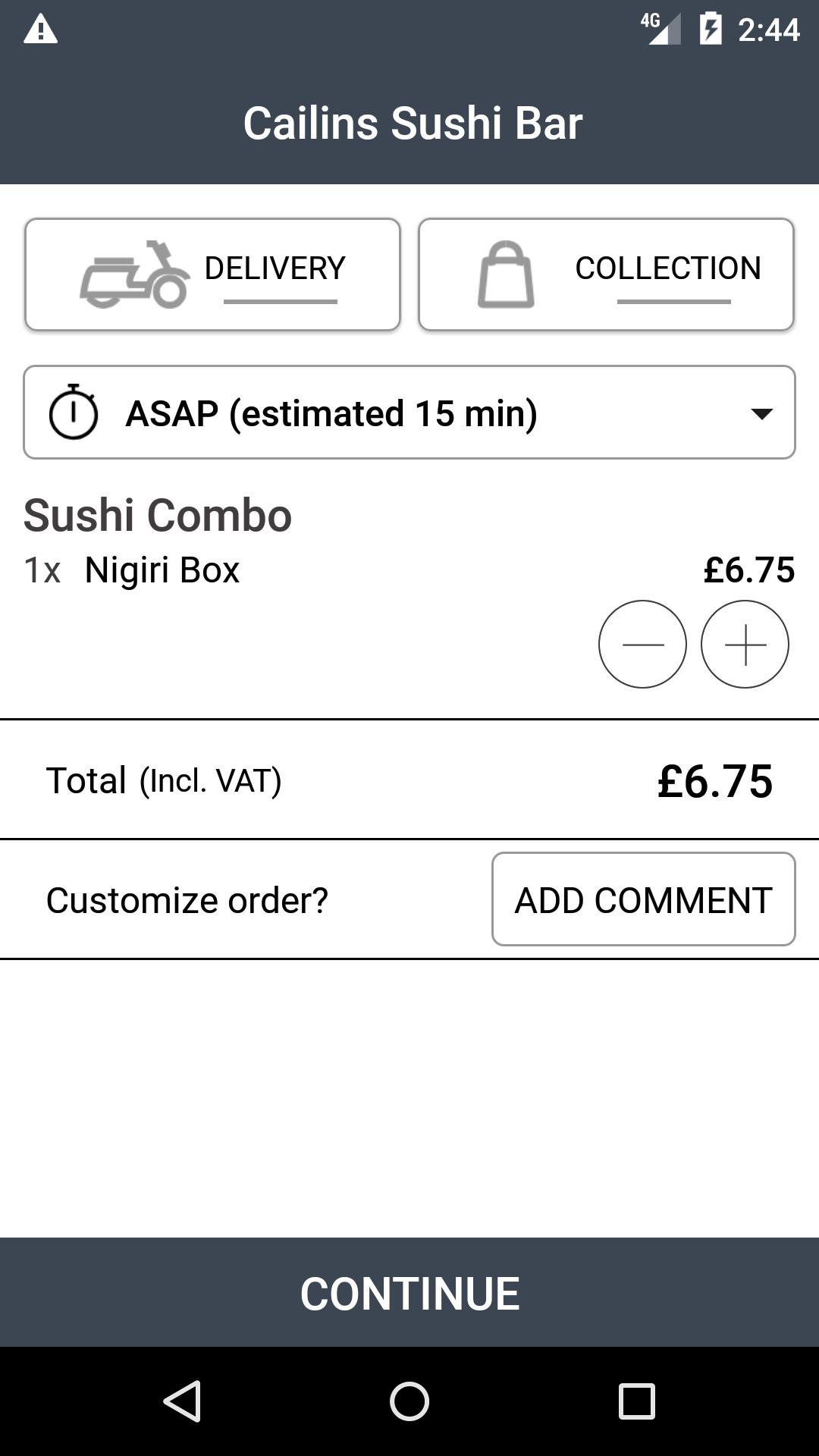Screen dimensions: 819x1456
Task: Tap the Total £6.75 amount
Action: tap(715, 780)
